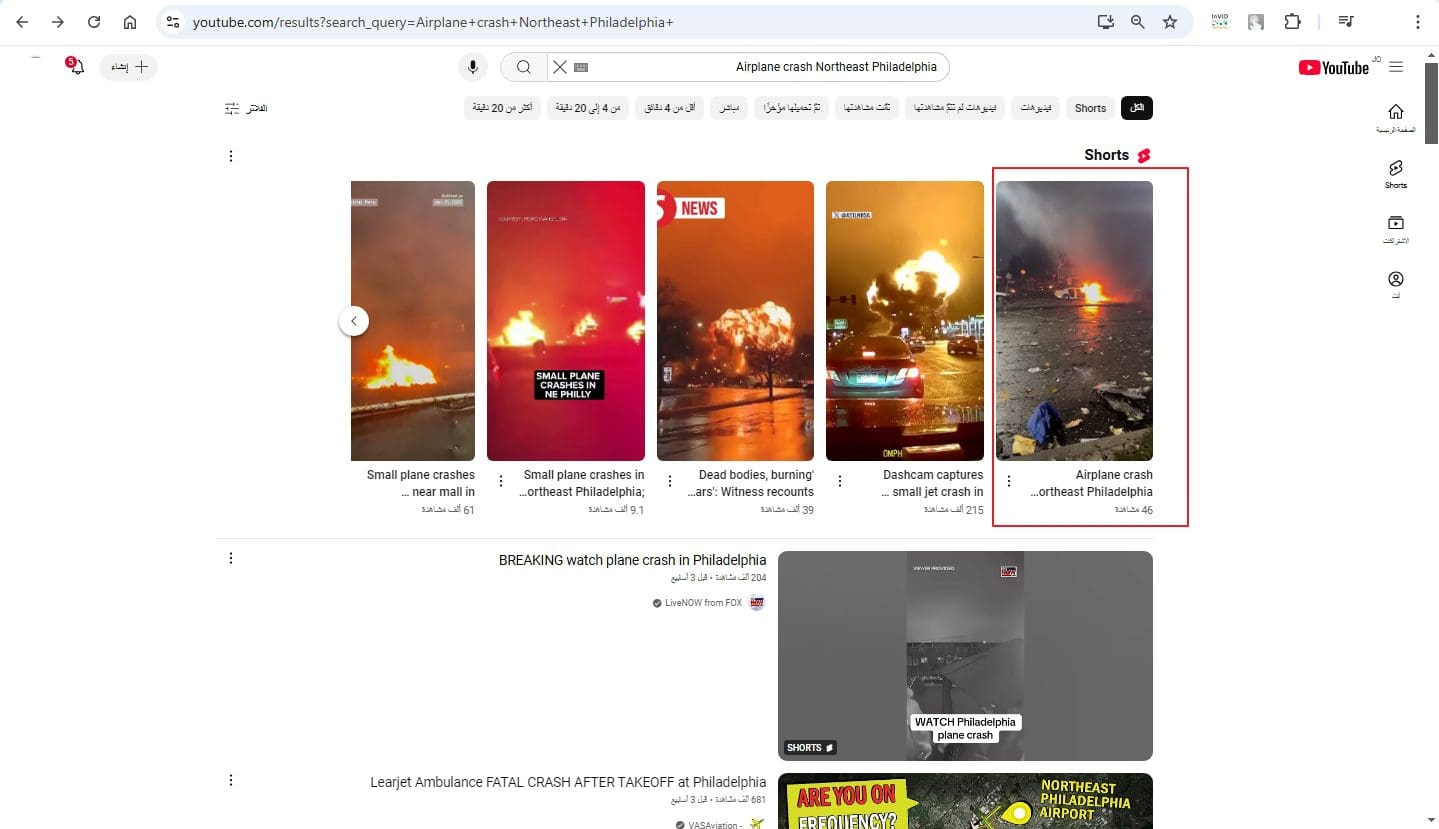1439x829 pixels.
Task: Click the voice search microphone icon
Action: (x=473, y=67)
